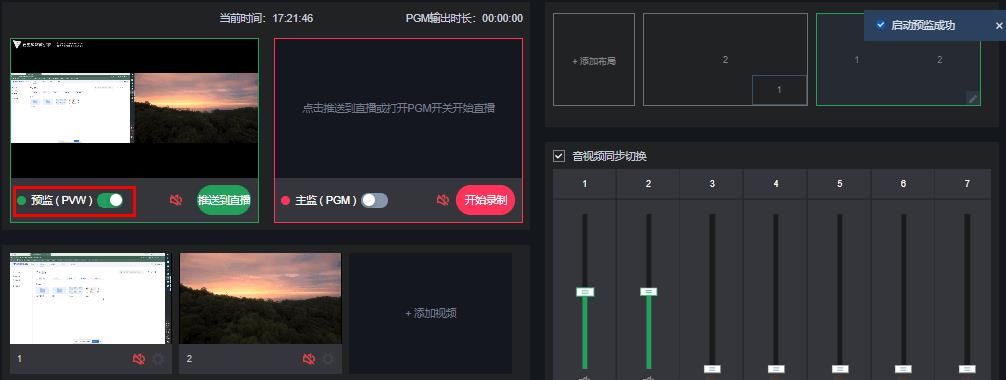
Task: Click pencil edit icon on selected layout
Action: point(973,98)
